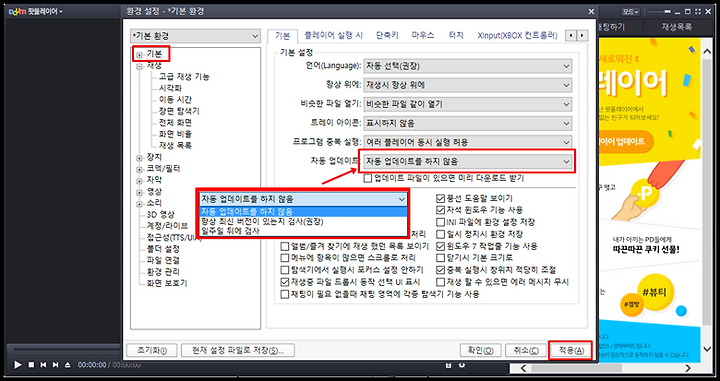
Task: Open the 항상 위에 dropdown
Action: coord(467,85)
